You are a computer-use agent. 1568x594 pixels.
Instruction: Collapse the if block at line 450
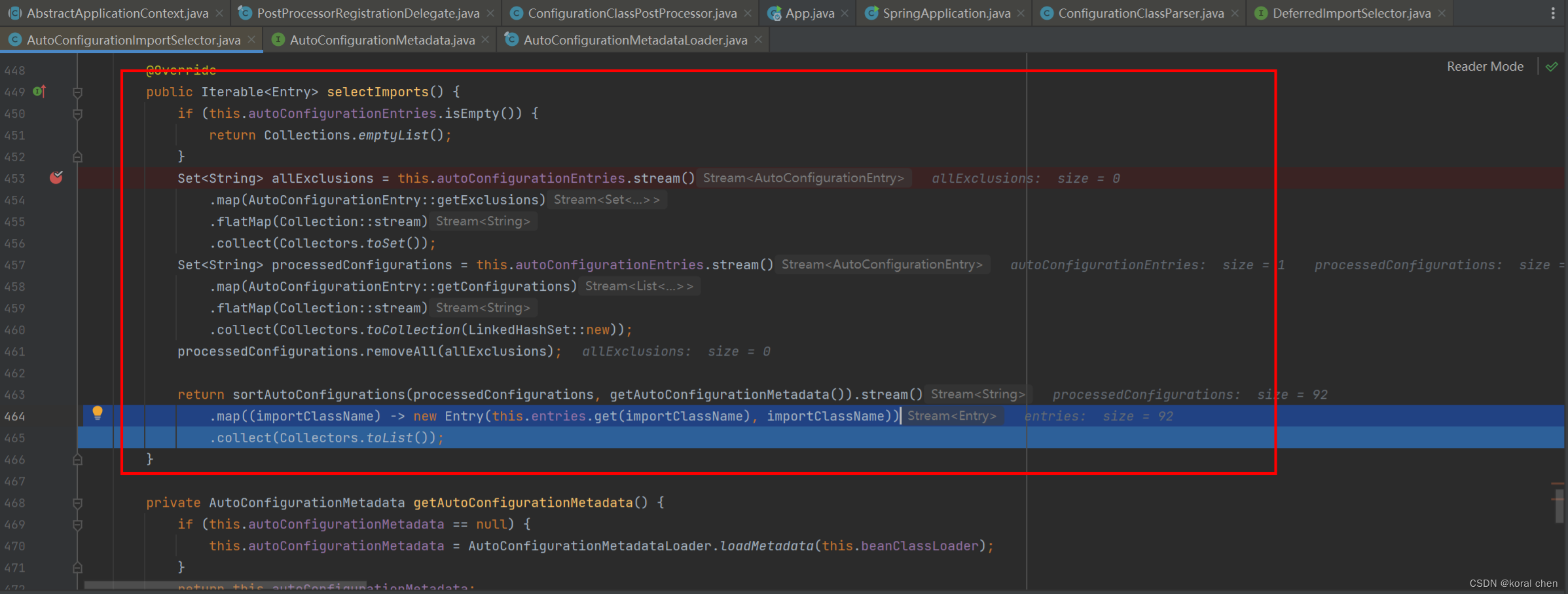pos(77,114)
